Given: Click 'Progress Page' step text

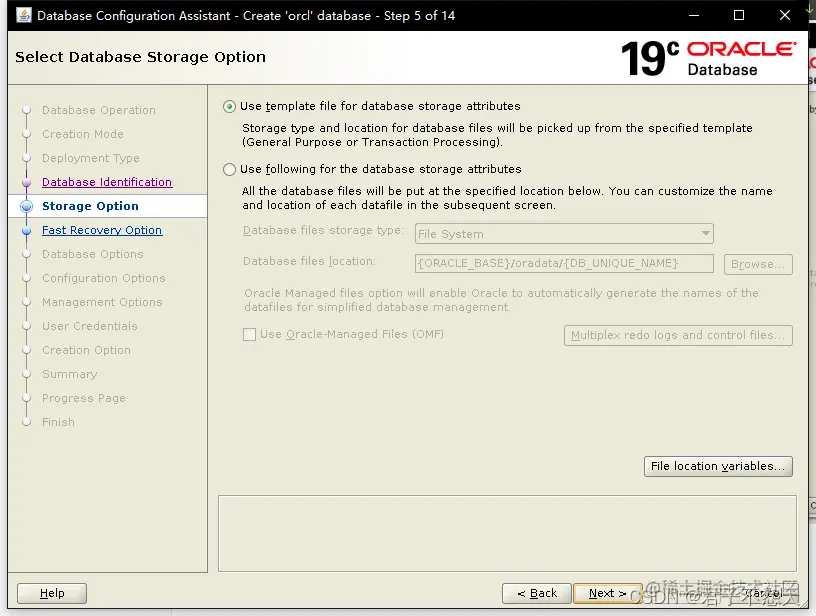Looking at the screenshot, I should click(84, 398).
